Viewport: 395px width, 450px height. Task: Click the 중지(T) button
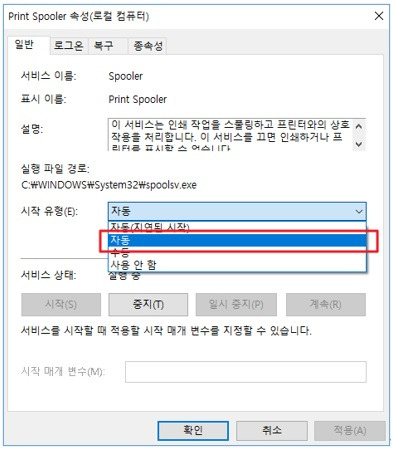[x=148, y=304]
